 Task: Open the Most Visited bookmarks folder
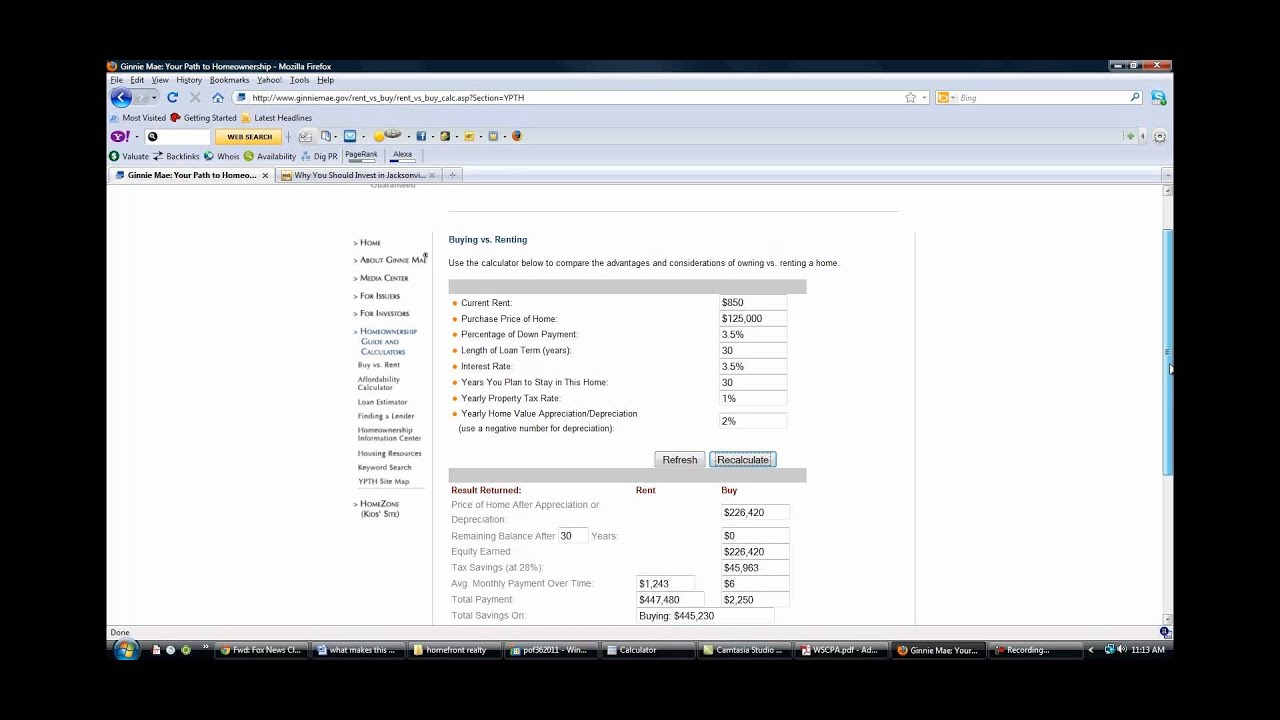[x=138, y=118]
